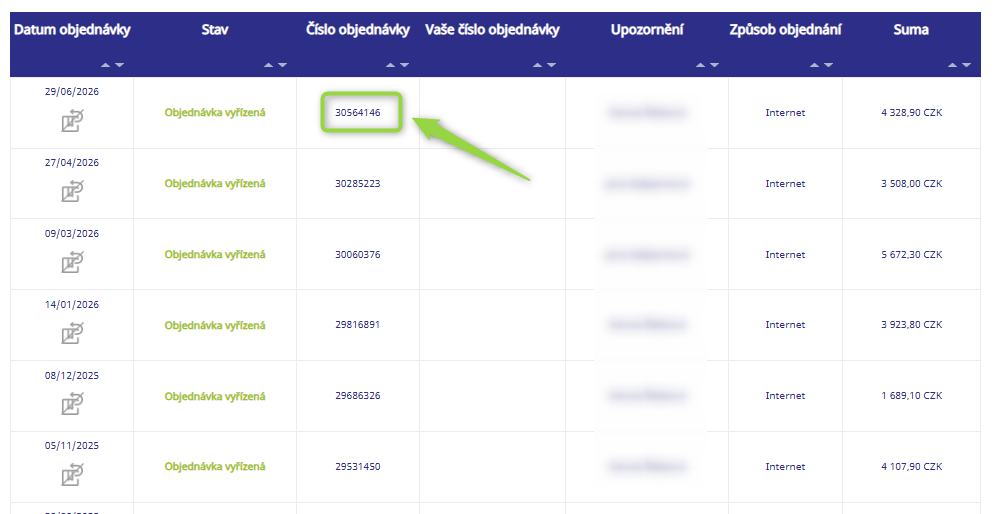
Task: Sort descending by Suma column
Action: 967,65
